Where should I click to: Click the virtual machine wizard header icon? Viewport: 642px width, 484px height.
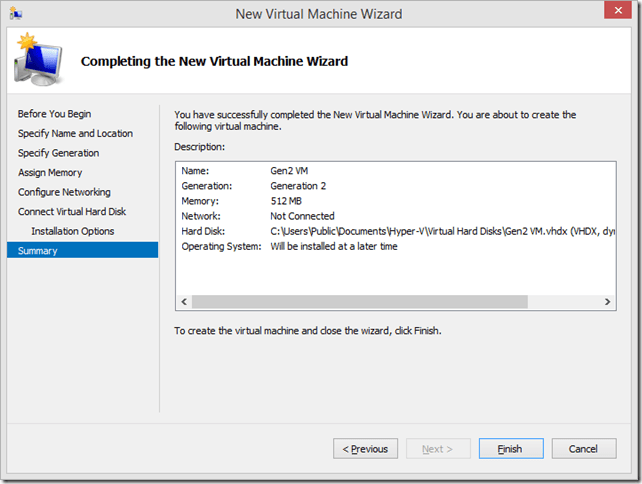(x=35, y=60)
